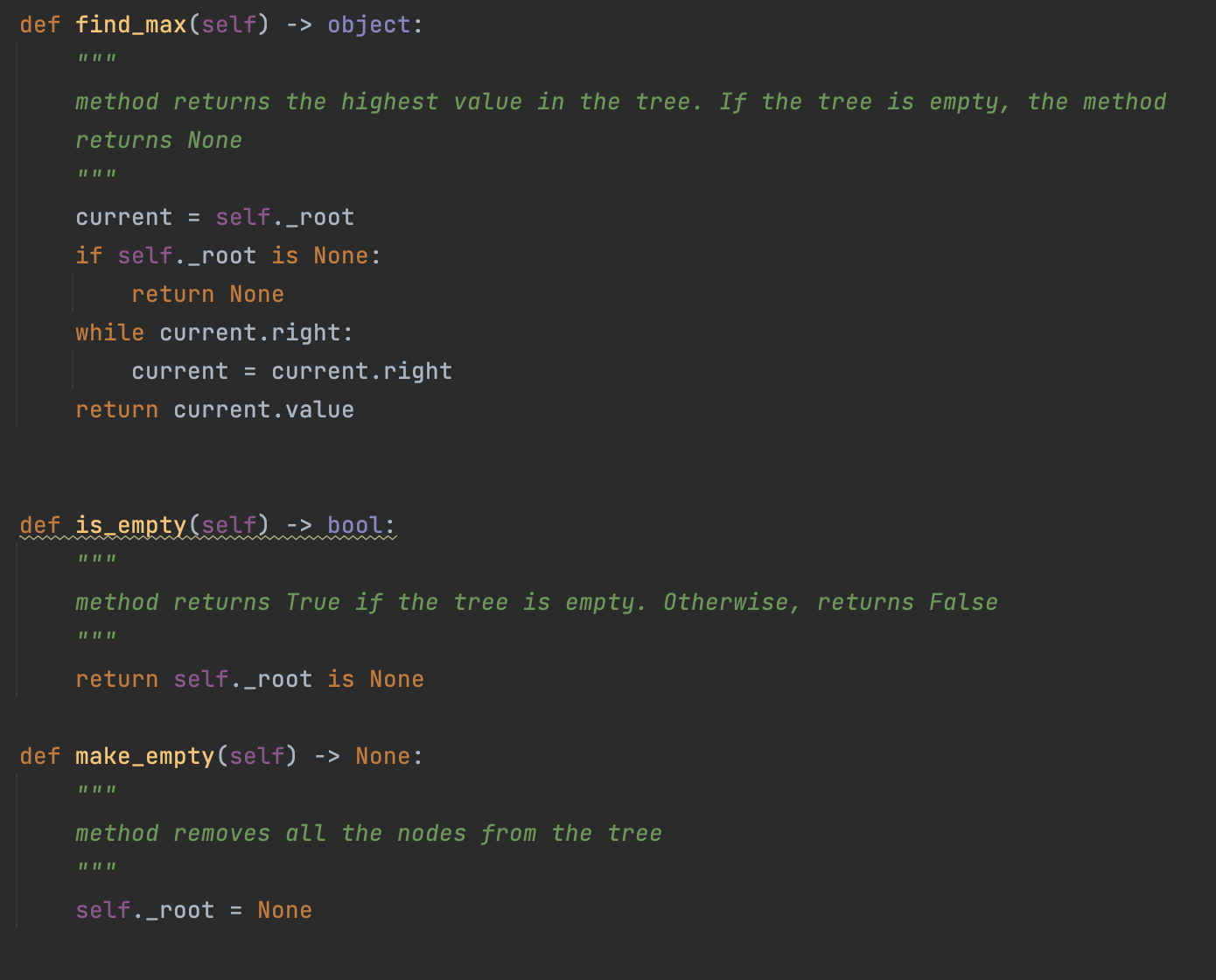1216x980 pixels.
Task: Click current.value in the return statement
Action: coord(263,409)
